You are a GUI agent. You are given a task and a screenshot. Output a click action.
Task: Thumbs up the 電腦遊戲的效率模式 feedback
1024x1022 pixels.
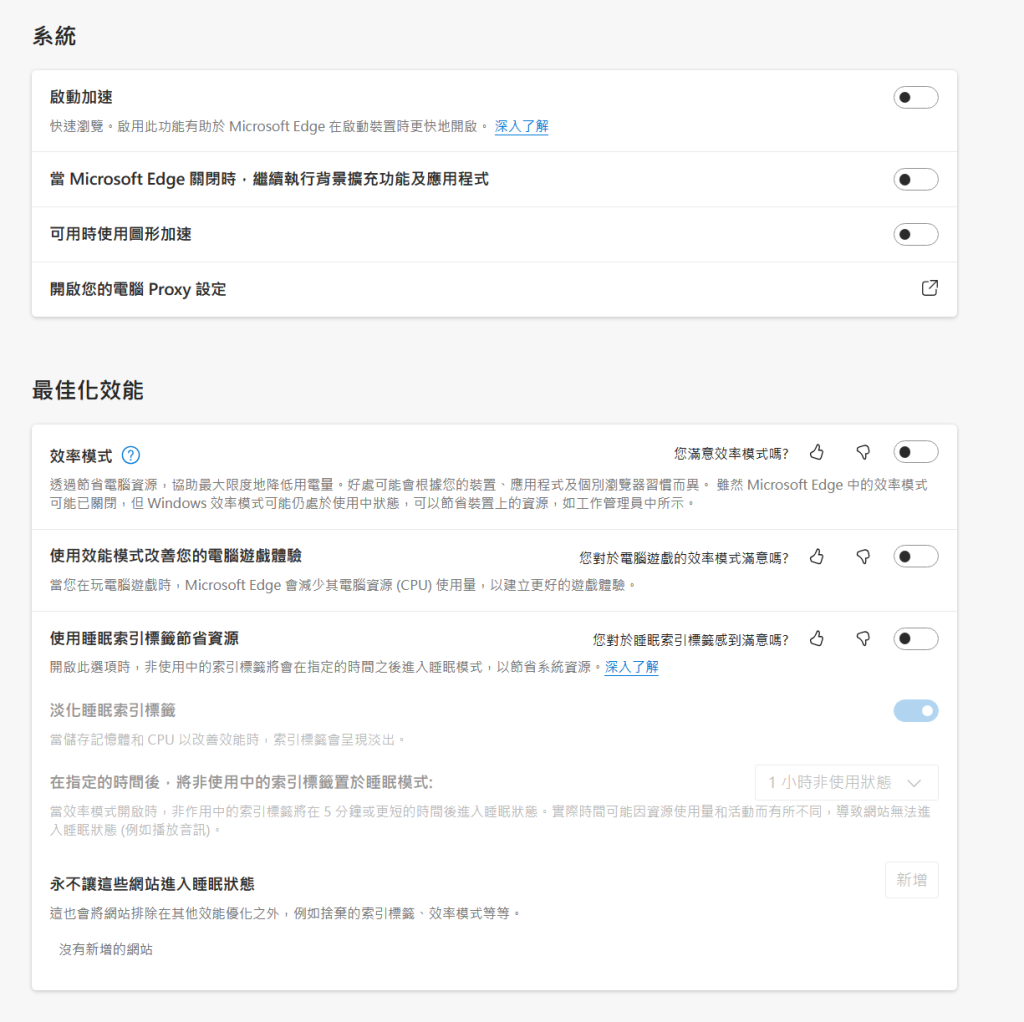pos(817,557)
